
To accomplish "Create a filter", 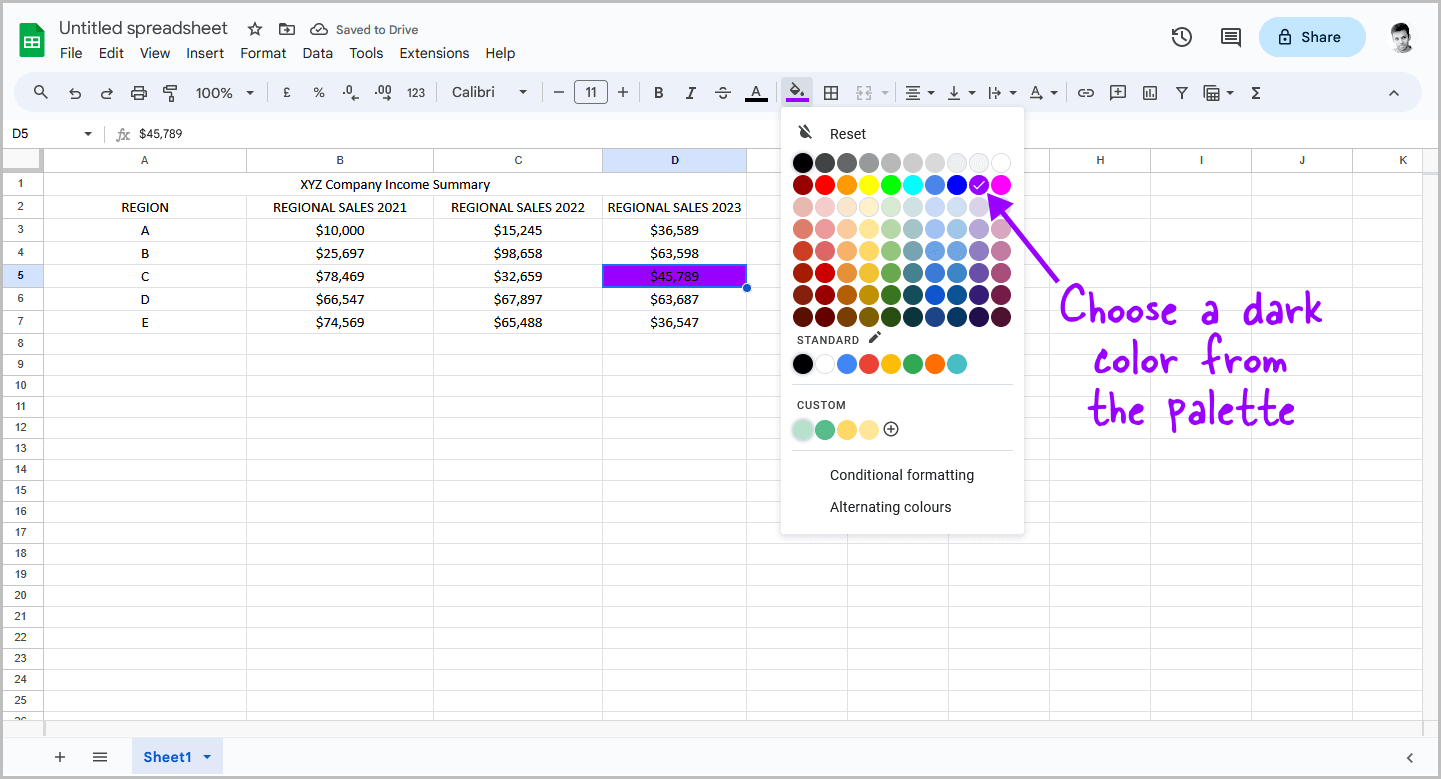I will [1182, 91].
